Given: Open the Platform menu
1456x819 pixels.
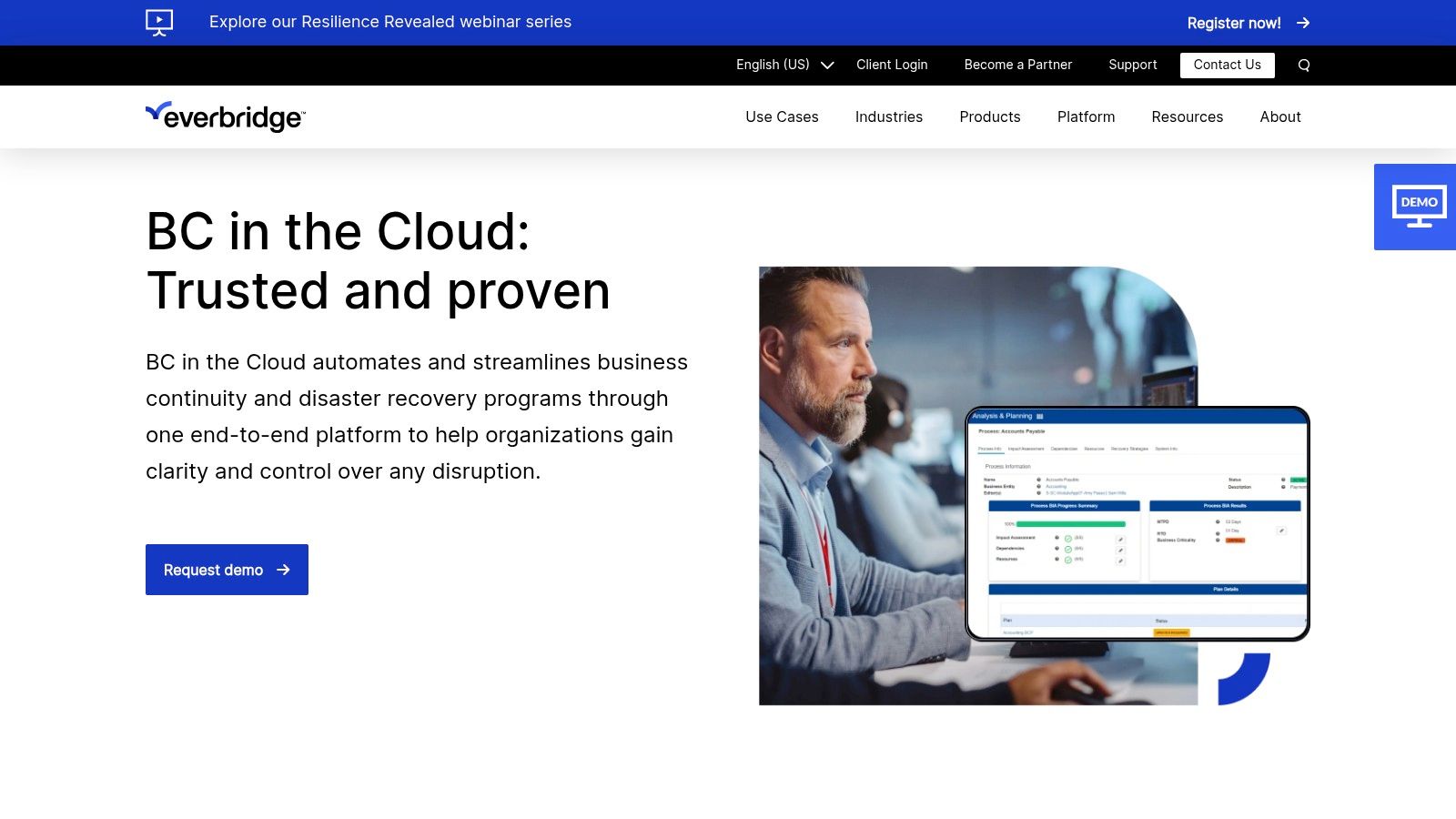Looking at the screenshot, I should [1086, 116].
